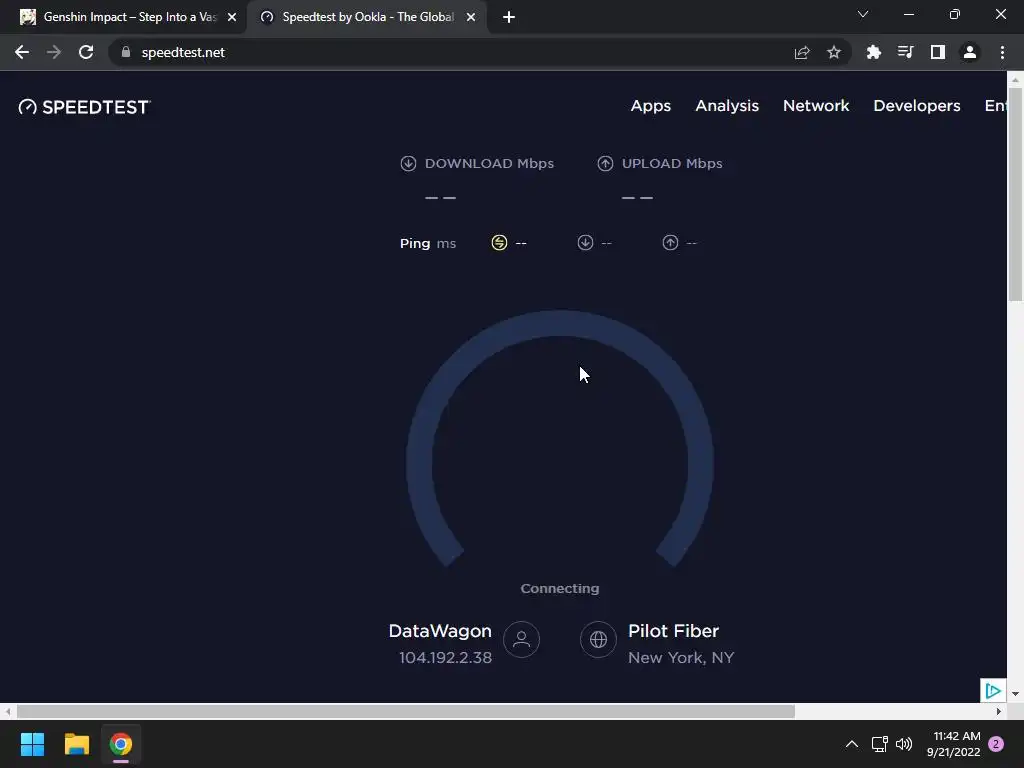Click the browser forward arrow
This screenshot has width=1024, height=768.
(x=54, y=52)
